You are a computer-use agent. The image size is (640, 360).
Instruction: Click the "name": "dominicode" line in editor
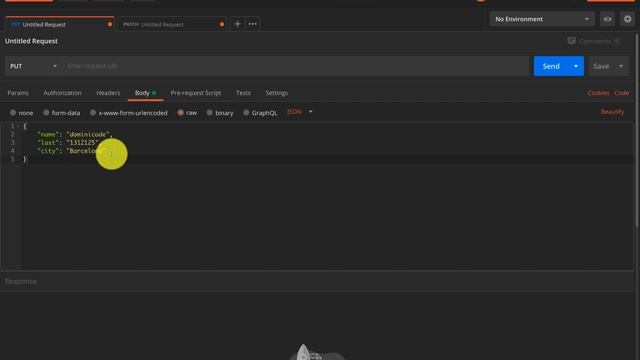pyautogui.click(x=75, y=134)
